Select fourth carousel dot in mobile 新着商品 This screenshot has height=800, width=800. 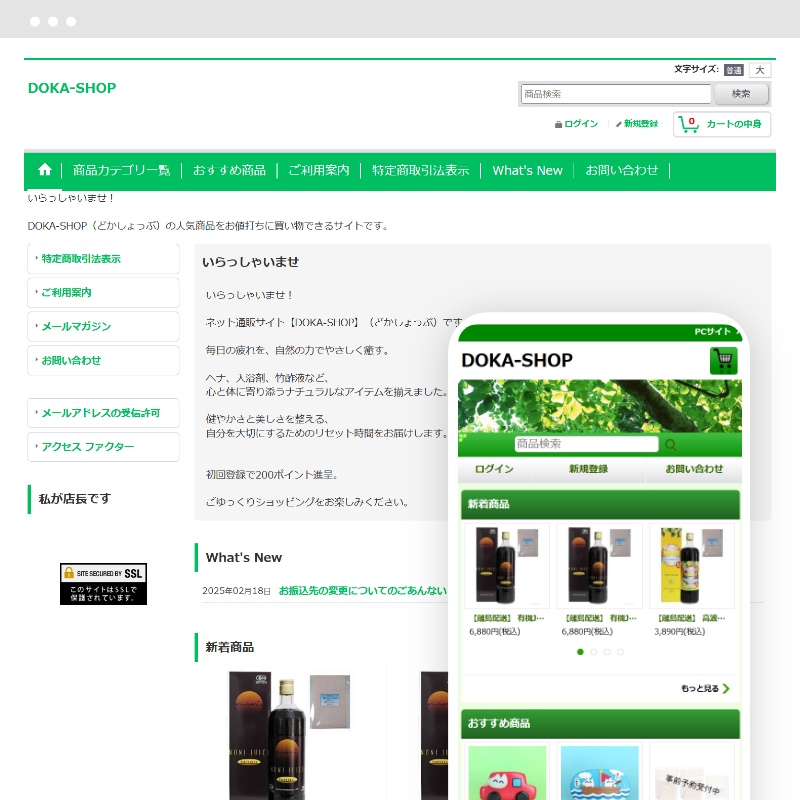(x=620, y=652)
